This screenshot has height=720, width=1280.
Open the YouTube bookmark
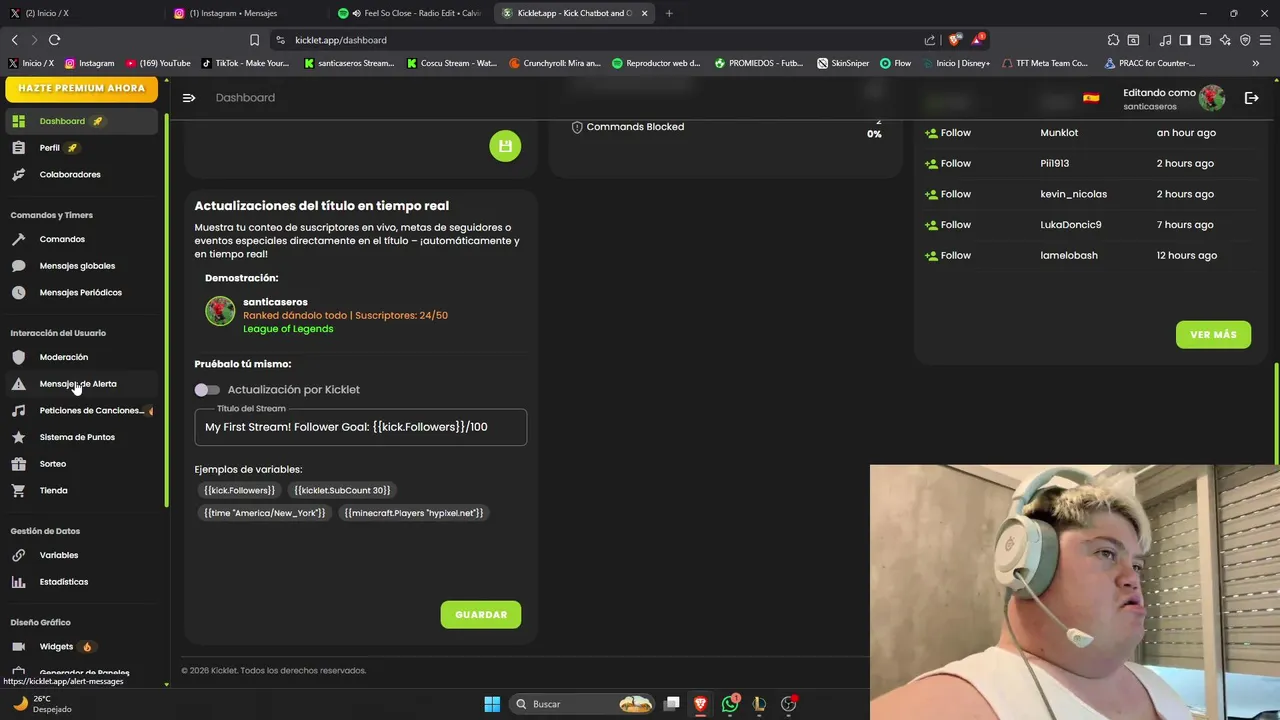coord(158,63)
